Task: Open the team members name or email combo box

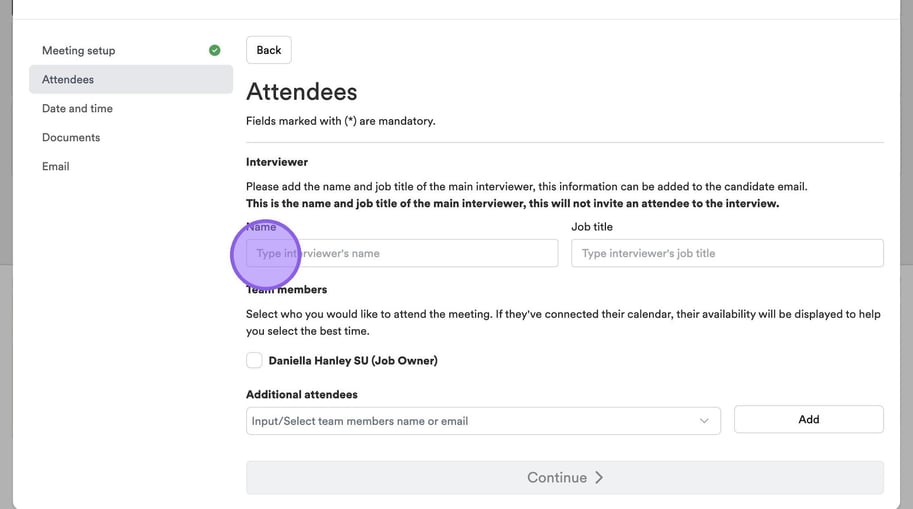Action: pos(470,421)
